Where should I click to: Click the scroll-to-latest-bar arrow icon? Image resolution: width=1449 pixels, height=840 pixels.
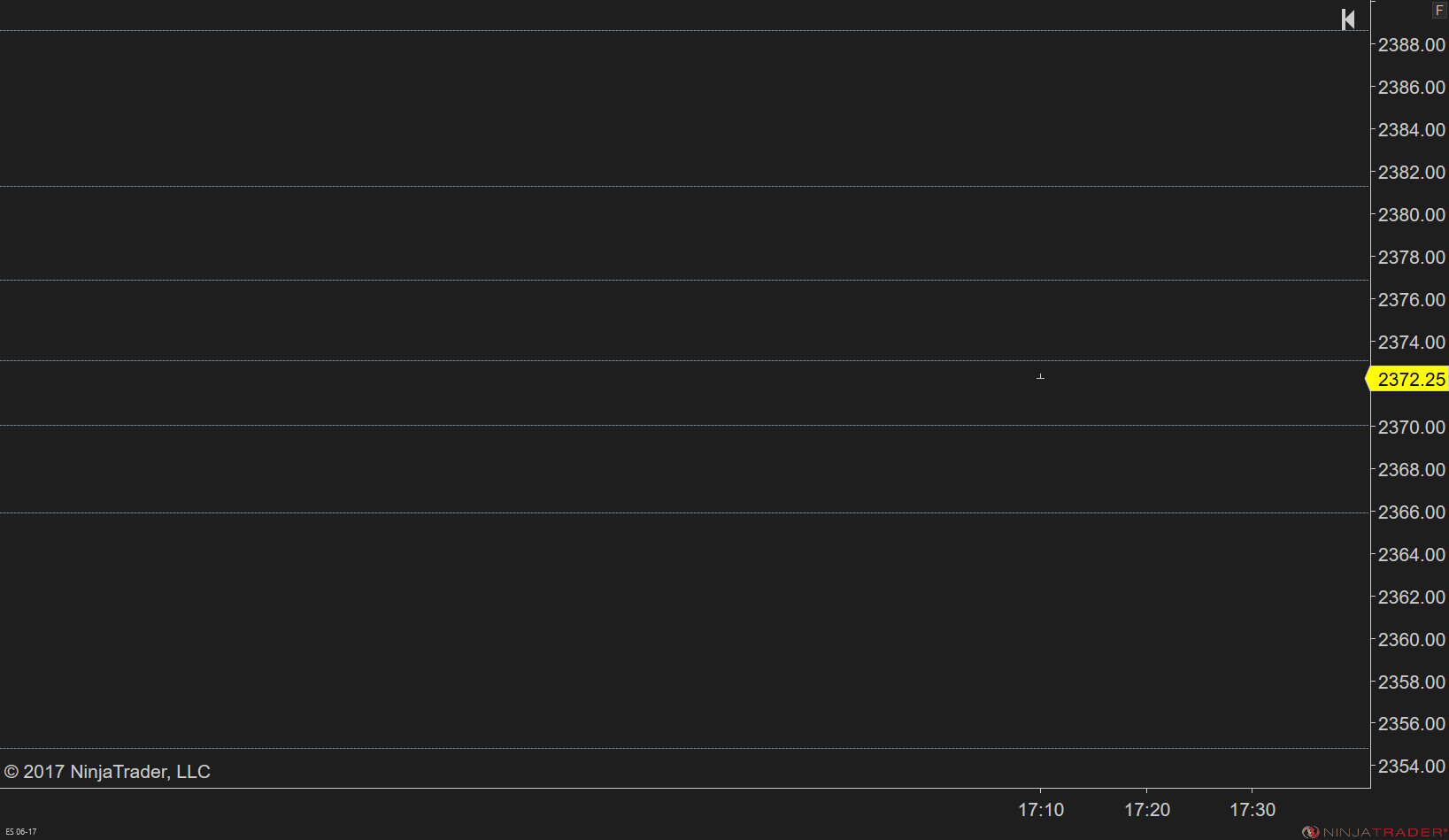1347,19
